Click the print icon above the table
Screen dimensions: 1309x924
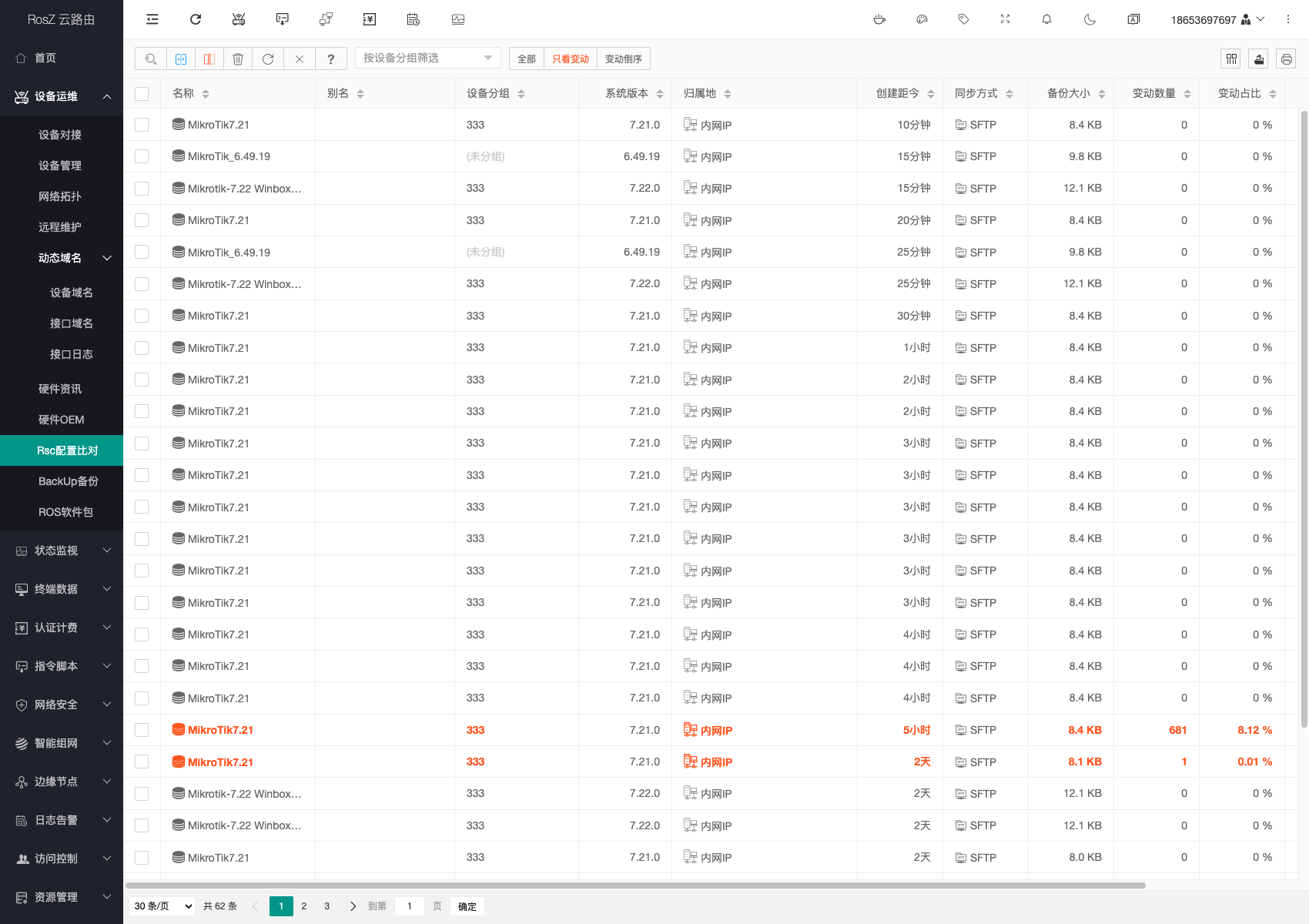[1286, 59]
